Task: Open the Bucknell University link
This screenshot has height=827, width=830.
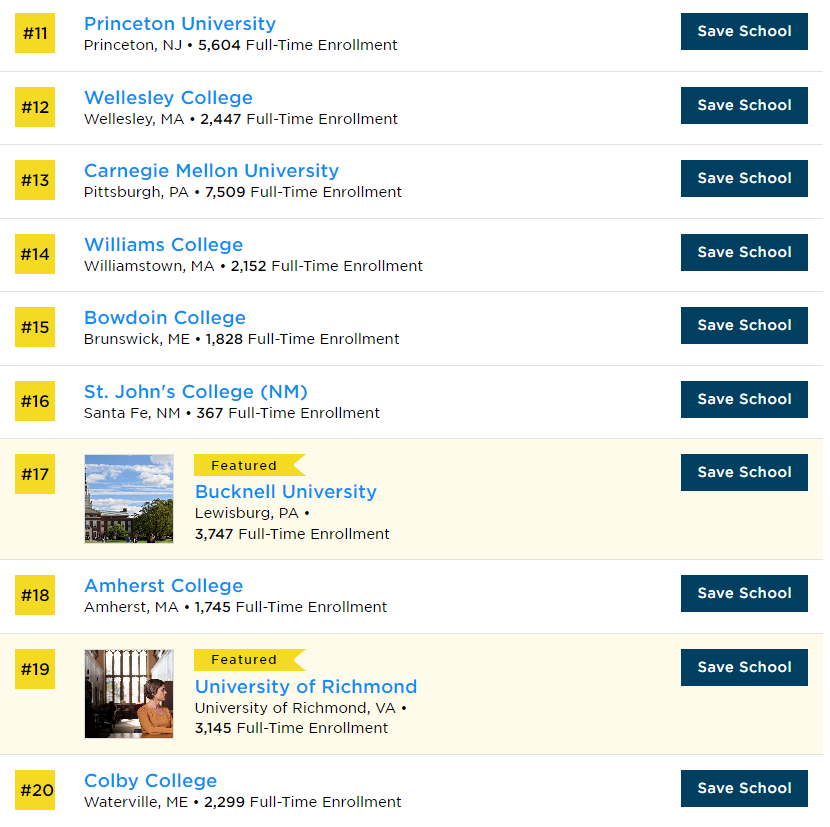Action: point(286,492)
